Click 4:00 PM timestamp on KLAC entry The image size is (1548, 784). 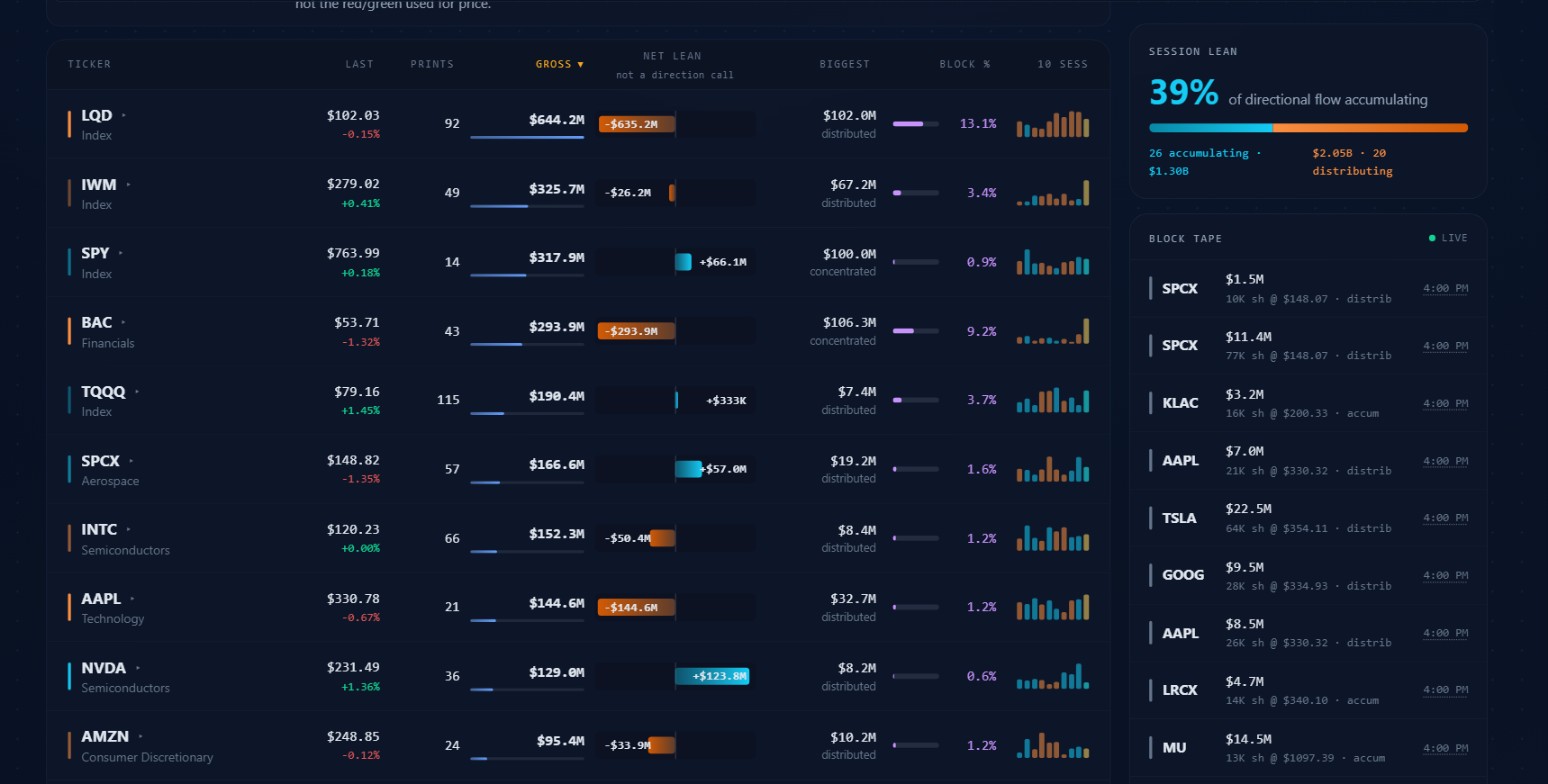click(x=1445, y=404)
